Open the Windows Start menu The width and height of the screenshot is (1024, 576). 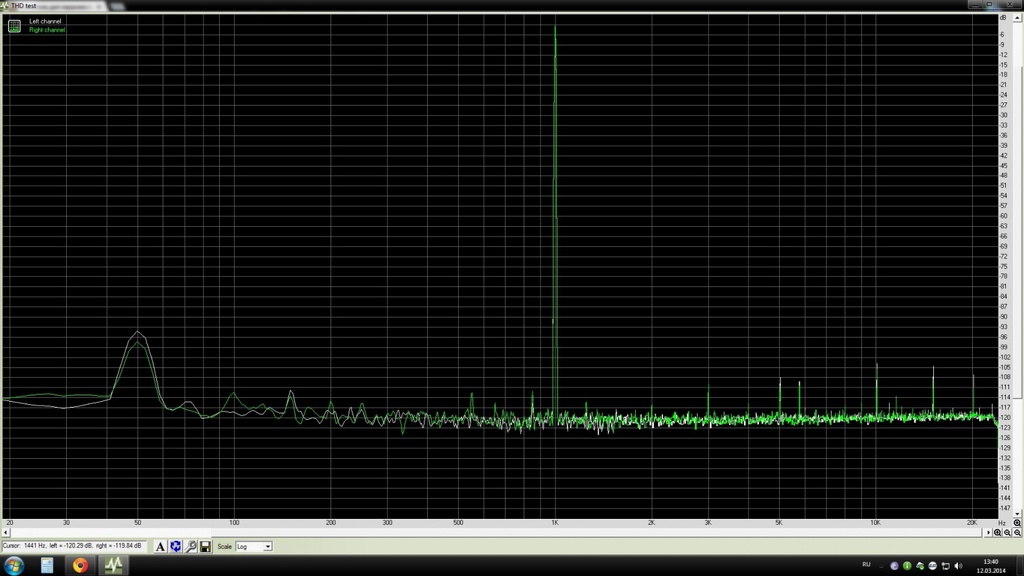coord(13,565)
